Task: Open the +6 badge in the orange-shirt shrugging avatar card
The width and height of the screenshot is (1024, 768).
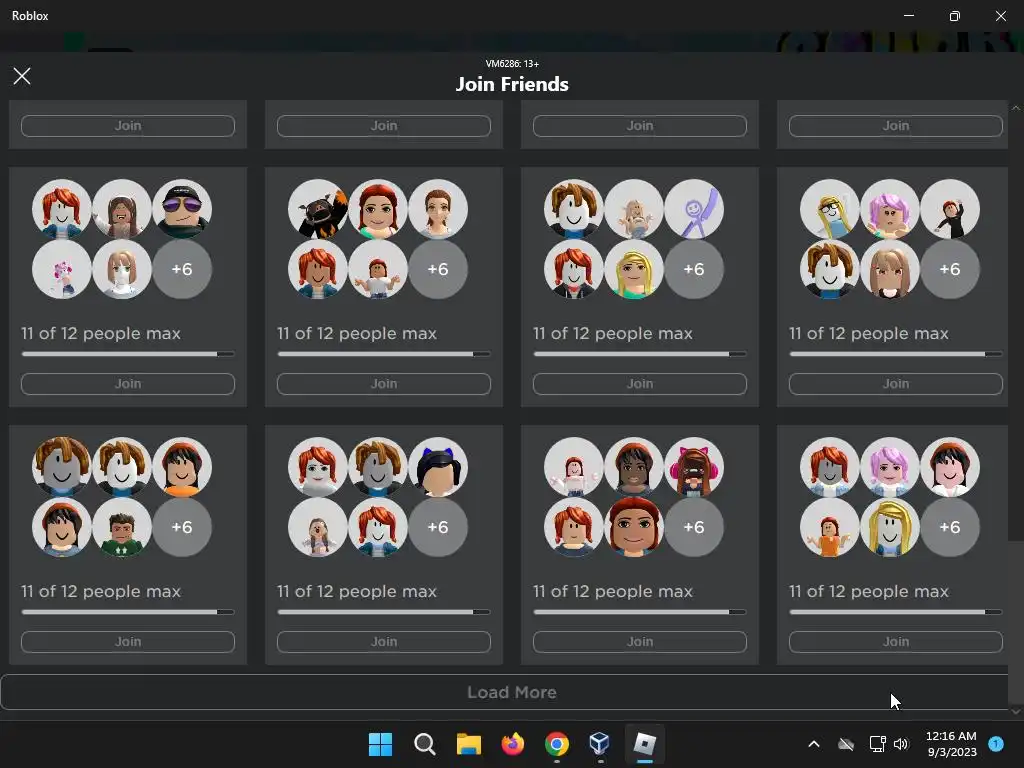Action: tap(950, 527)
